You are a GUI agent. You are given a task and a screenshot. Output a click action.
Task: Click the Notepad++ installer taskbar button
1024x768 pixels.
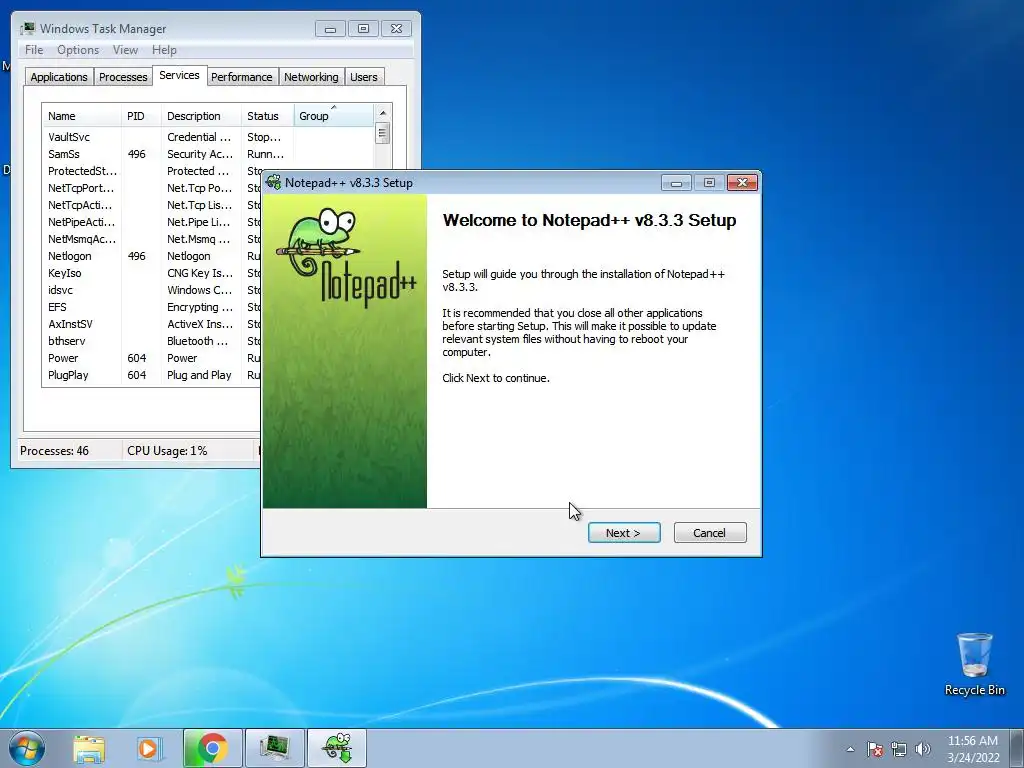(x=337, y=748)
